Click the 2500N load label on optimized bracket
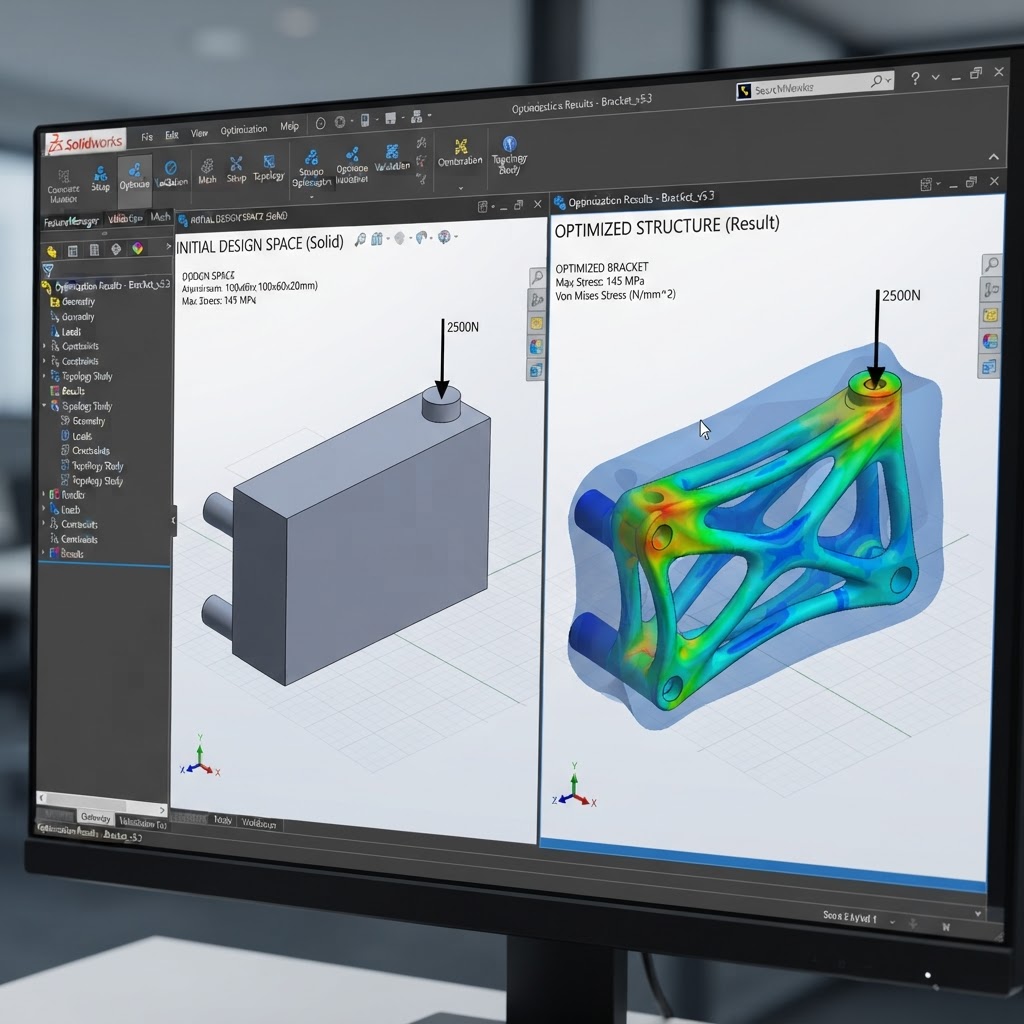1024x1024 pixels. pyautogui.click(x=901, y=296)
